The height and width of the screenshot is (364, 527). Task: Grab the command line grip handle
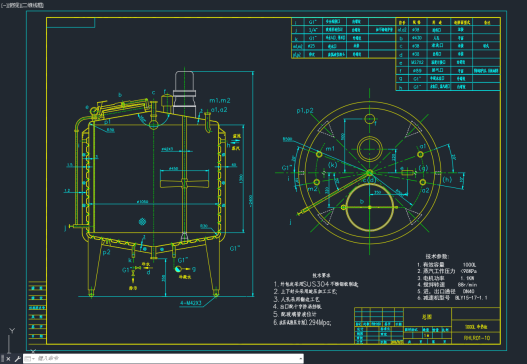click(x=3, y=359)
